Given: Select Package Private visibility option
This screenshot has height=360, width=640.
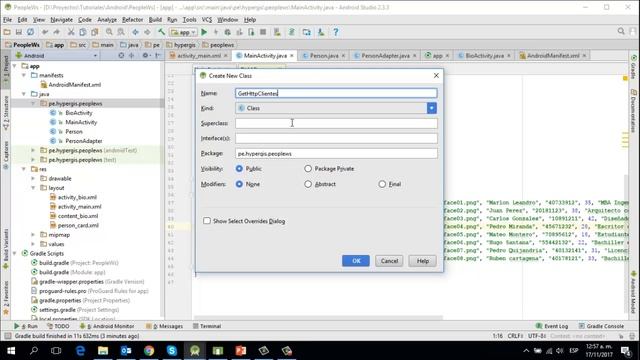Looking at the screenshot, I should pyautogui.click(x=308, y=169).
